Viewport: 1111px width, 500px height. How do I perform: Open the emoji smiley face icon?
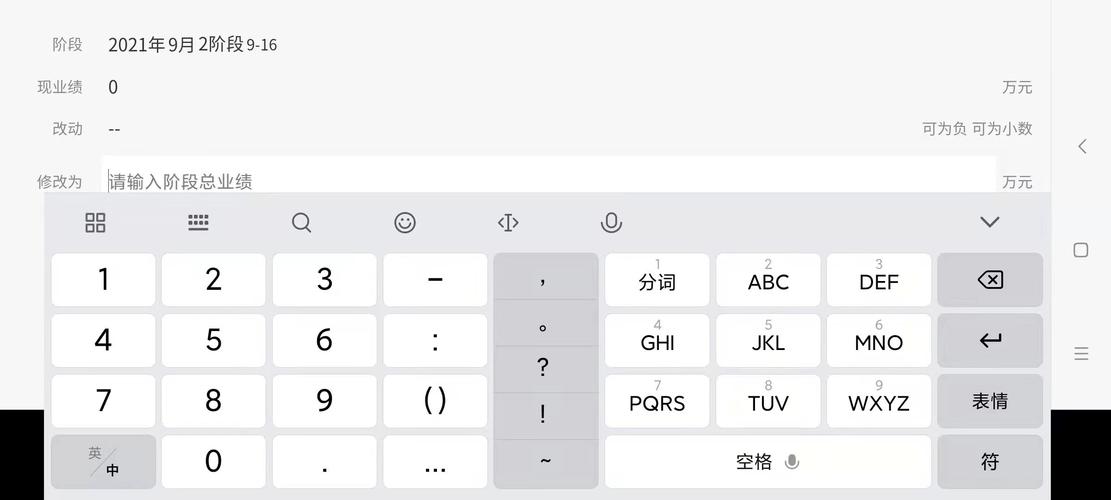coord(405,222)
